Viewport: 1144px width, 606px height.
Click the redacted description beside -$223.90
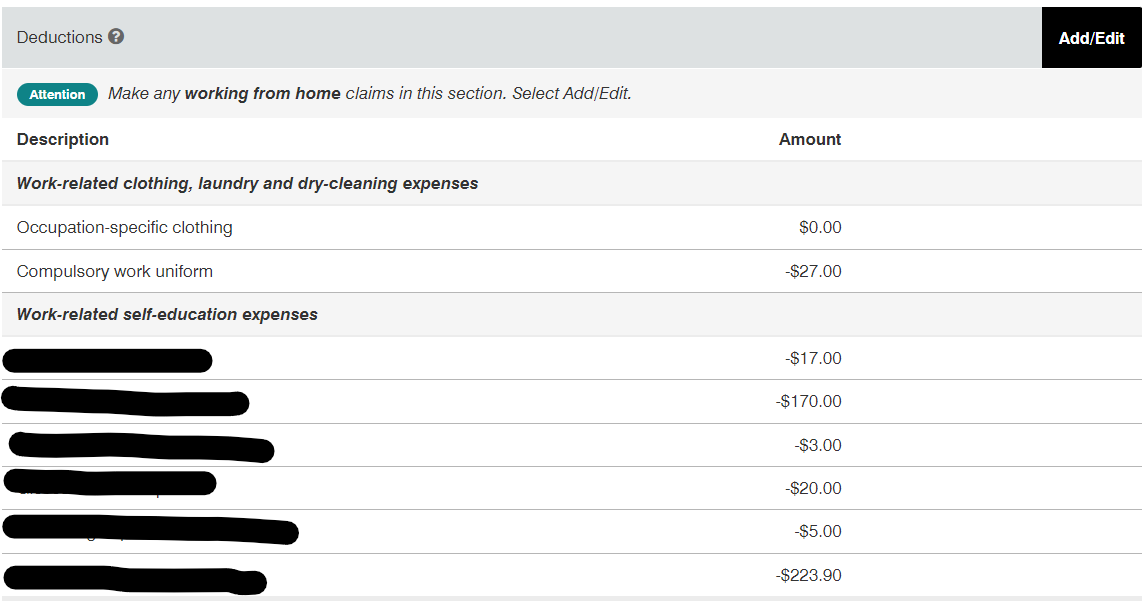[135, 578]
